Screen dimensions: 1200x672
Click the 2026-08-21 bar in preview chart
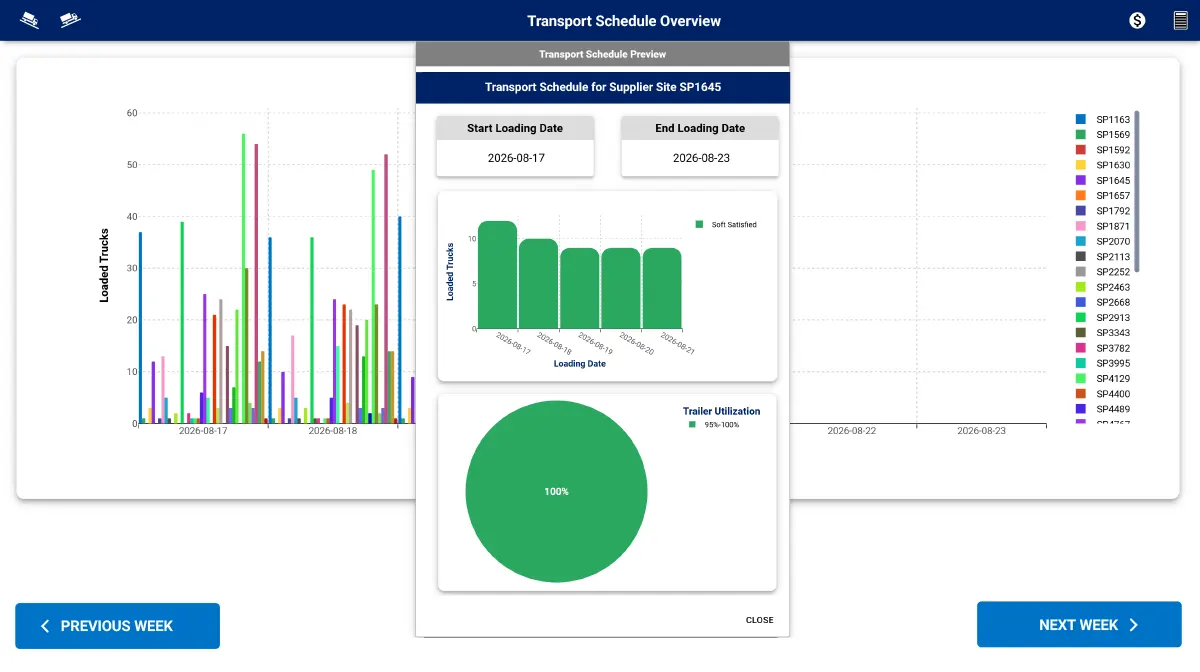[662, 289]
